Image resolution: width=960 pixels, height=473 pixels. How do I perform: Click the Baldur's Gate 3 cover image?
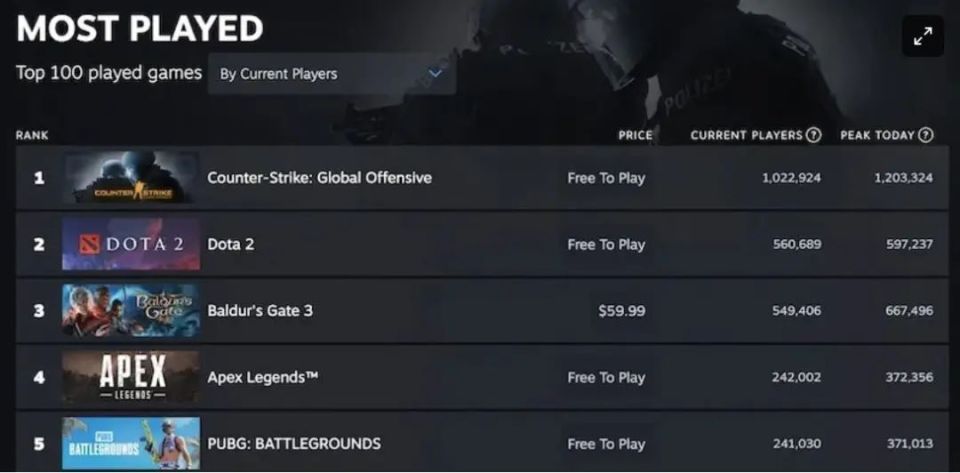click(x=131, y=310)
